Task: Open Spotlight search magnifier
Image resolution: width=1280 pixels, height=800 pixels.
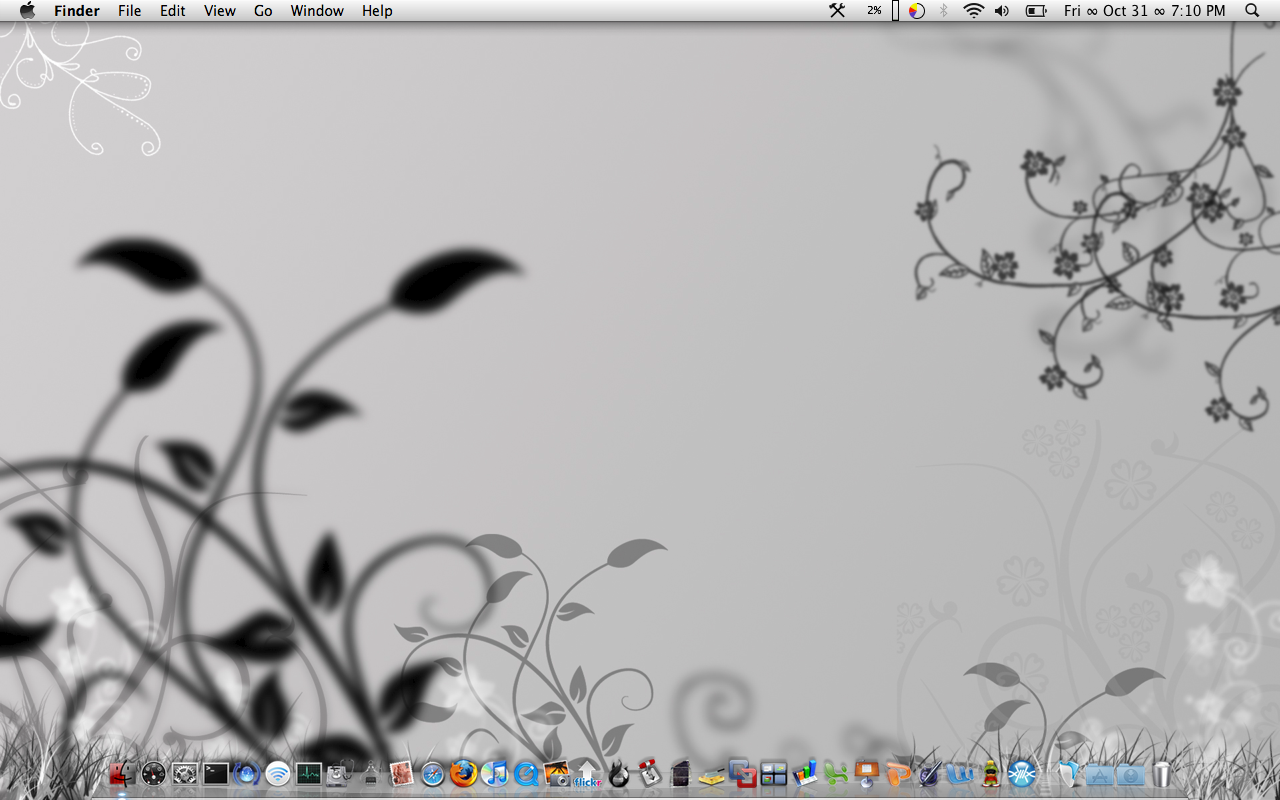Action: pos(1252,11)
